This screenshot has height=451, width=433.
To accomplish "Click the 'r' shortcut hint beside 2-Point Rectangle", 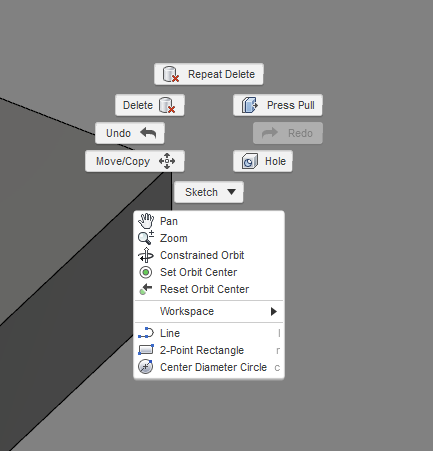I will 278,351.
